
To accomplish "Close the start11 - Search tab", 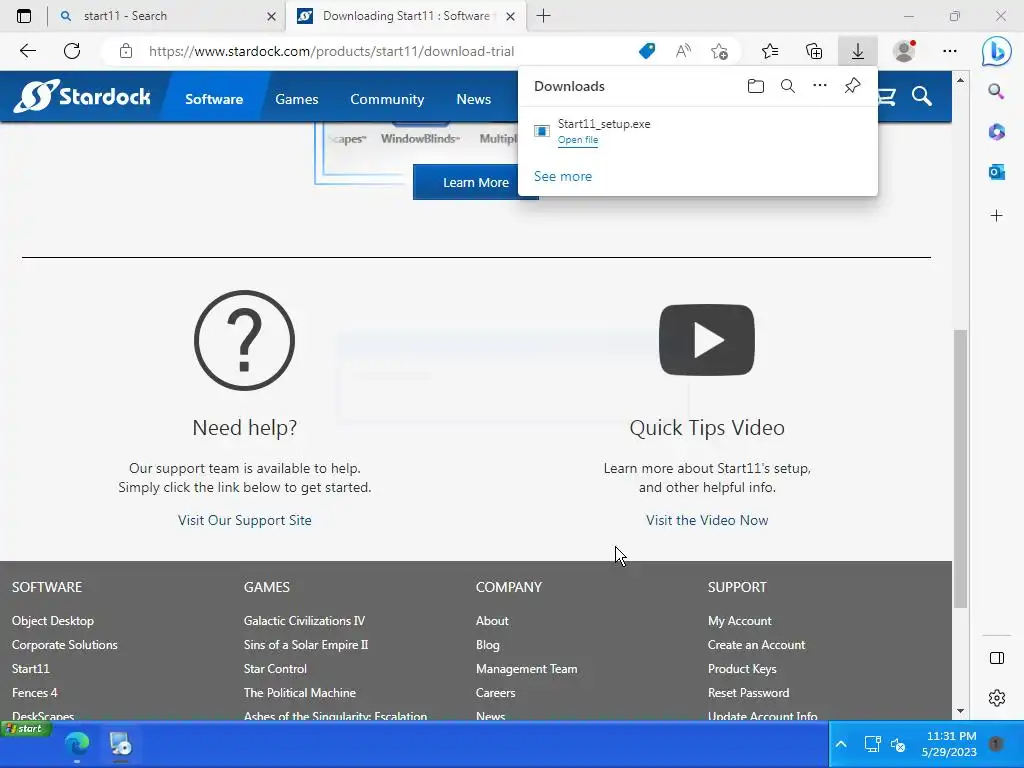I will tap(272, 16).
